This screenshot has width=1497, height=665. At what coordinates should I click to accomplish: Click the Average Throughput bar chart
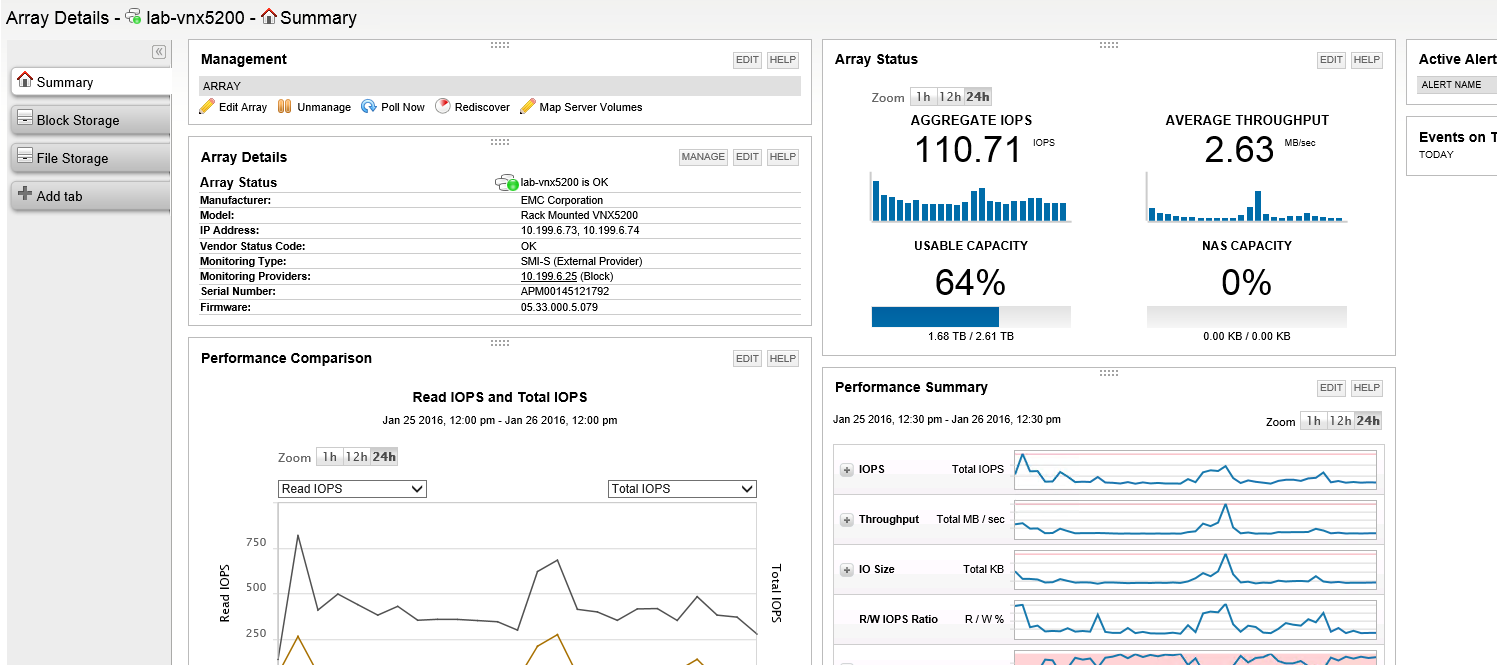pyautogui.click(x=1246, y=198)
